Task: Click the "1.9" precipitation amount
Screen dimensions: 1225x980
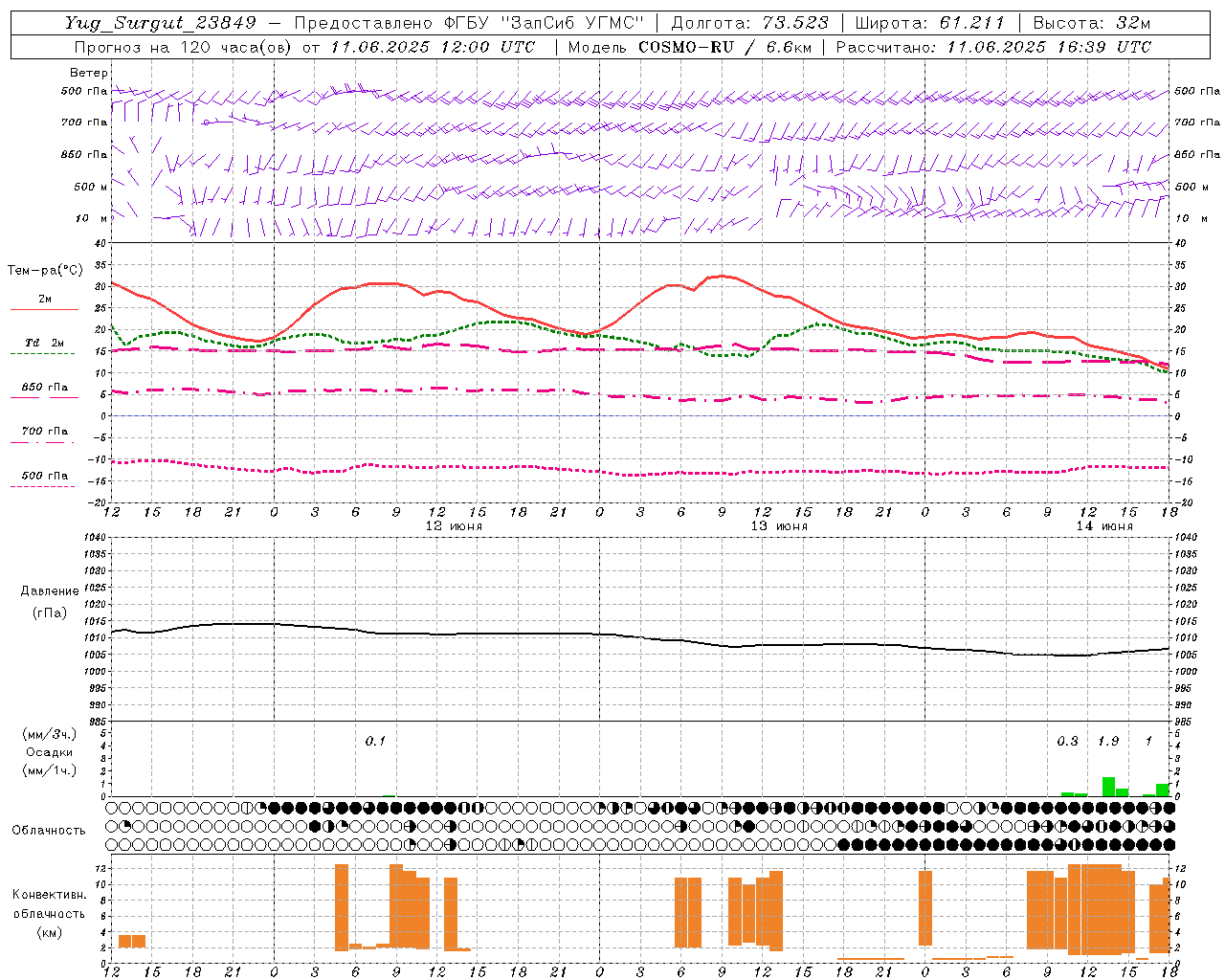Action: [1108, 741]
